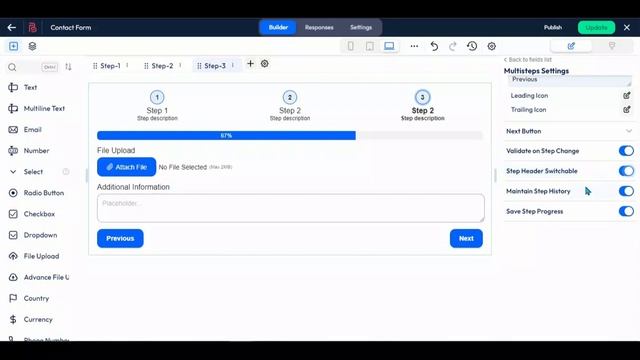The width and height of the screenshot is (640, 360).
Task: Open the add fields panel icon
Action: [13, 46]
